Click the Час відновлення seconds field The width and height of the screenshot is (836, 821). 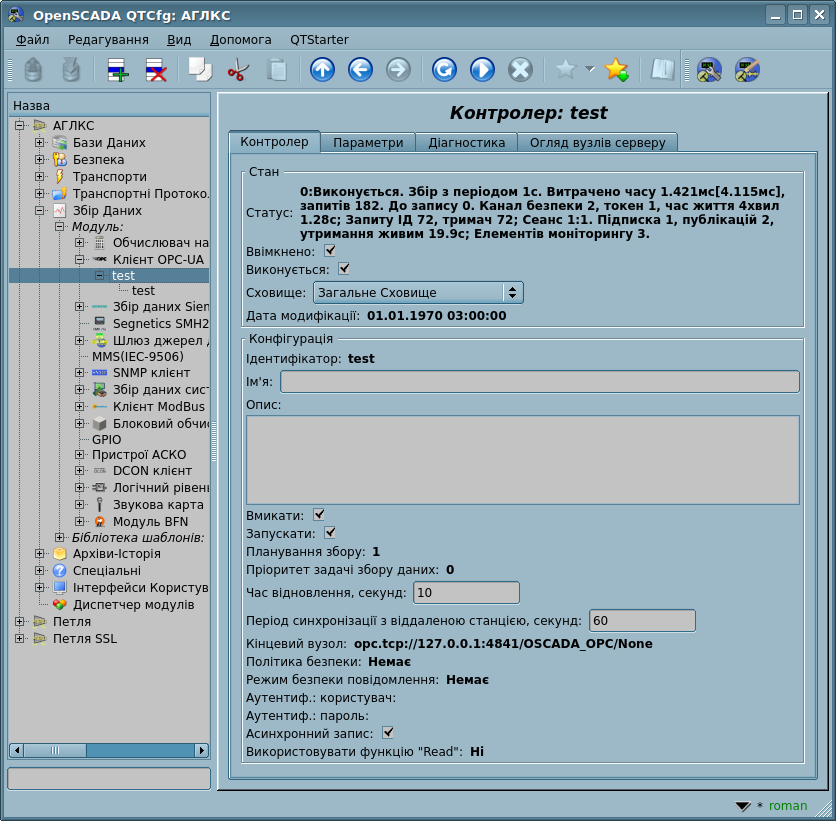(466, 593)
